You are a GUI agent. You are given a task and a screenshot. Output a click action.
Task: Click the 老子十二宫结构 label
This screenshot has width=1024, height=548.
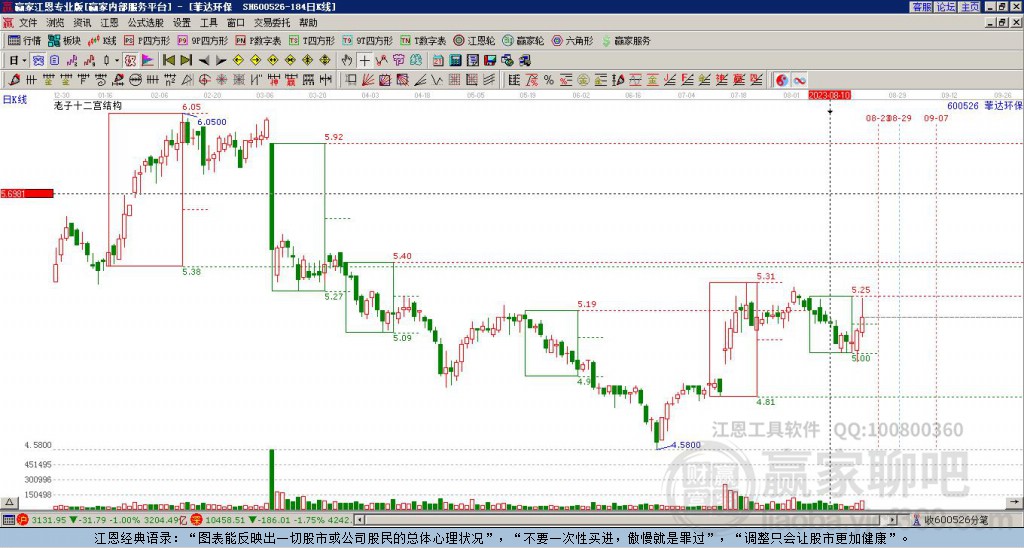pos(88,105)
